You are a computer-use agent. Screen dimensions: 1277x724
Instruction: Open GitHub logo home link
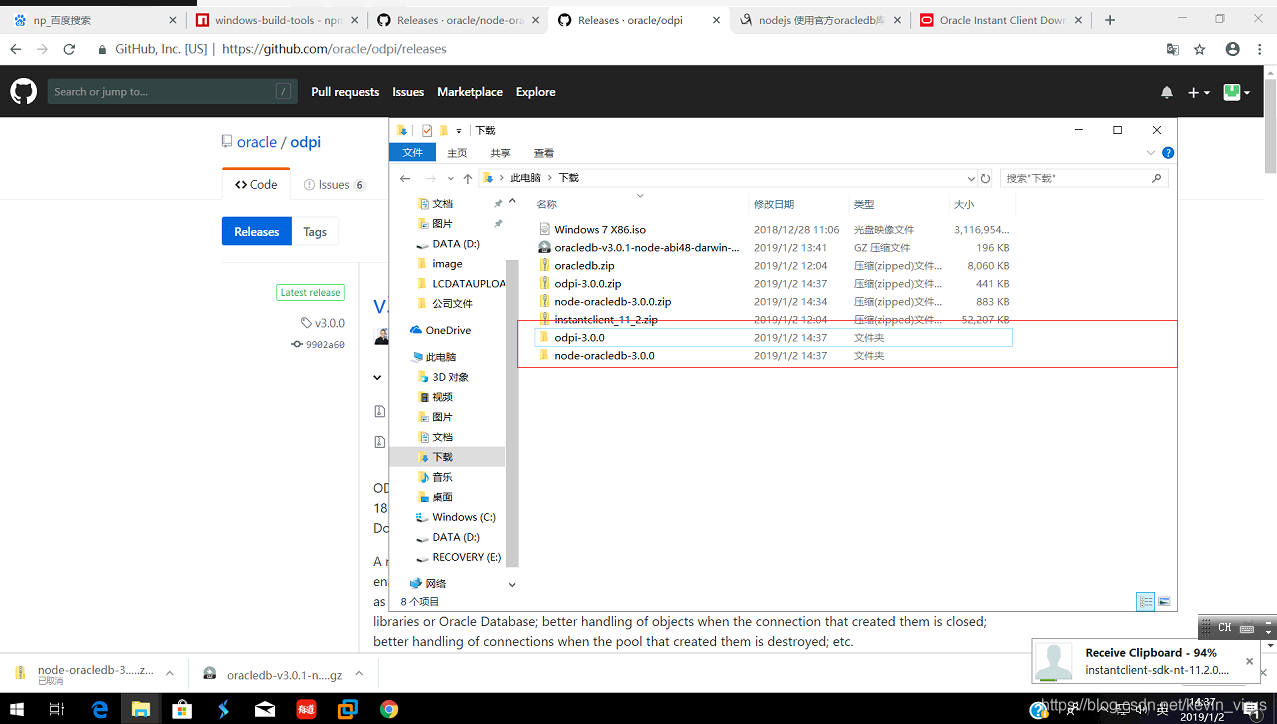pyautogui.click(x=23, y=92)
